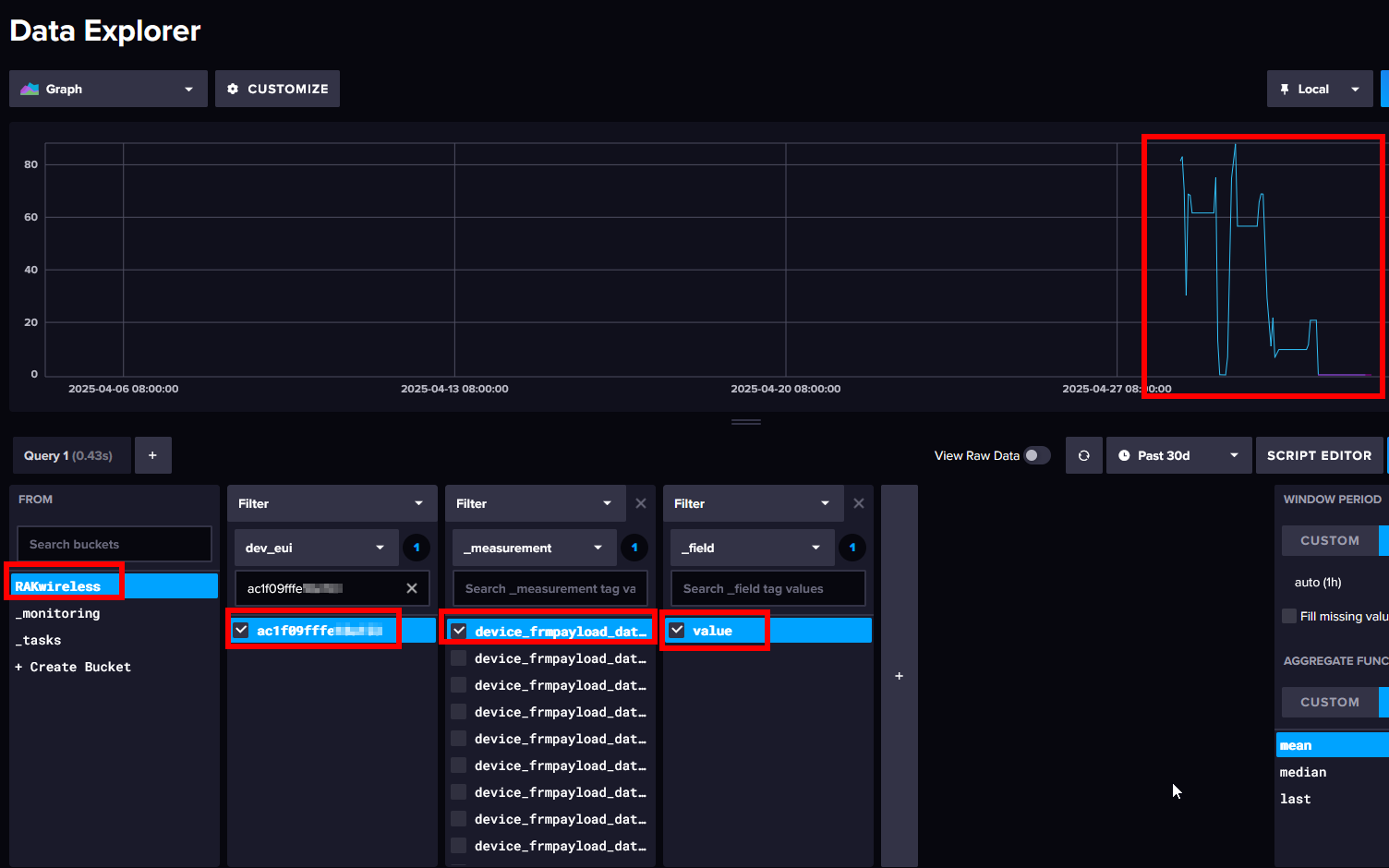Click the graph panel resize handle
1389x868 pixels.
(746, 422)
